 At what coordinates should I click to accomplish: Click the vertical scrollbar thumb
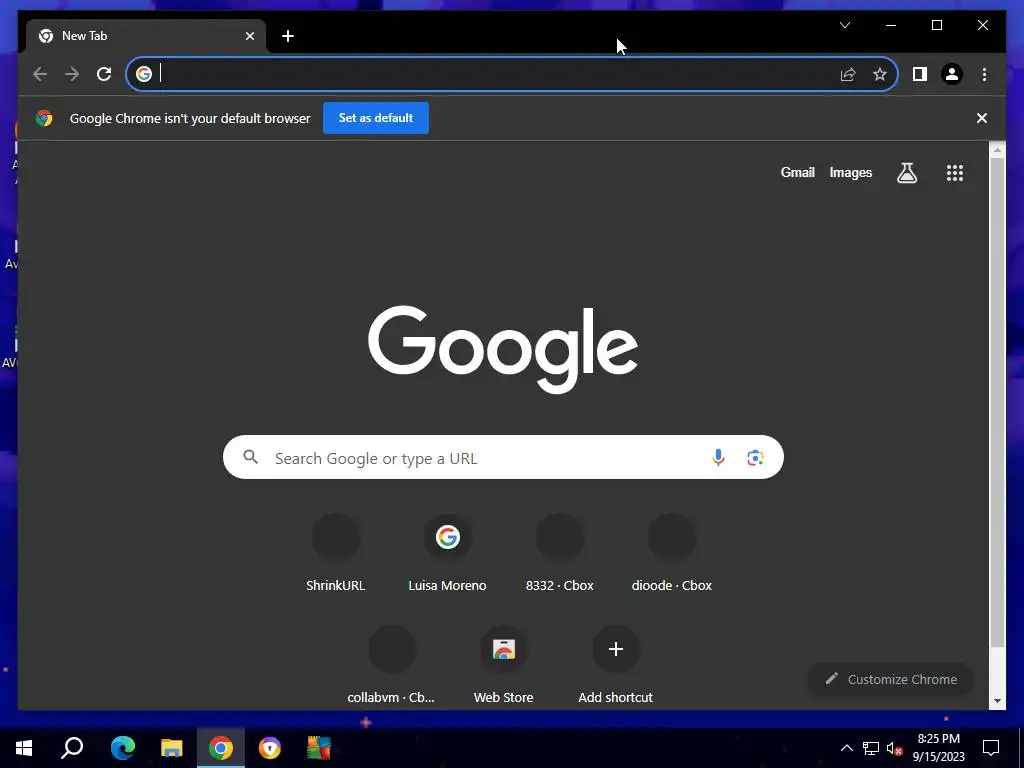997,402
